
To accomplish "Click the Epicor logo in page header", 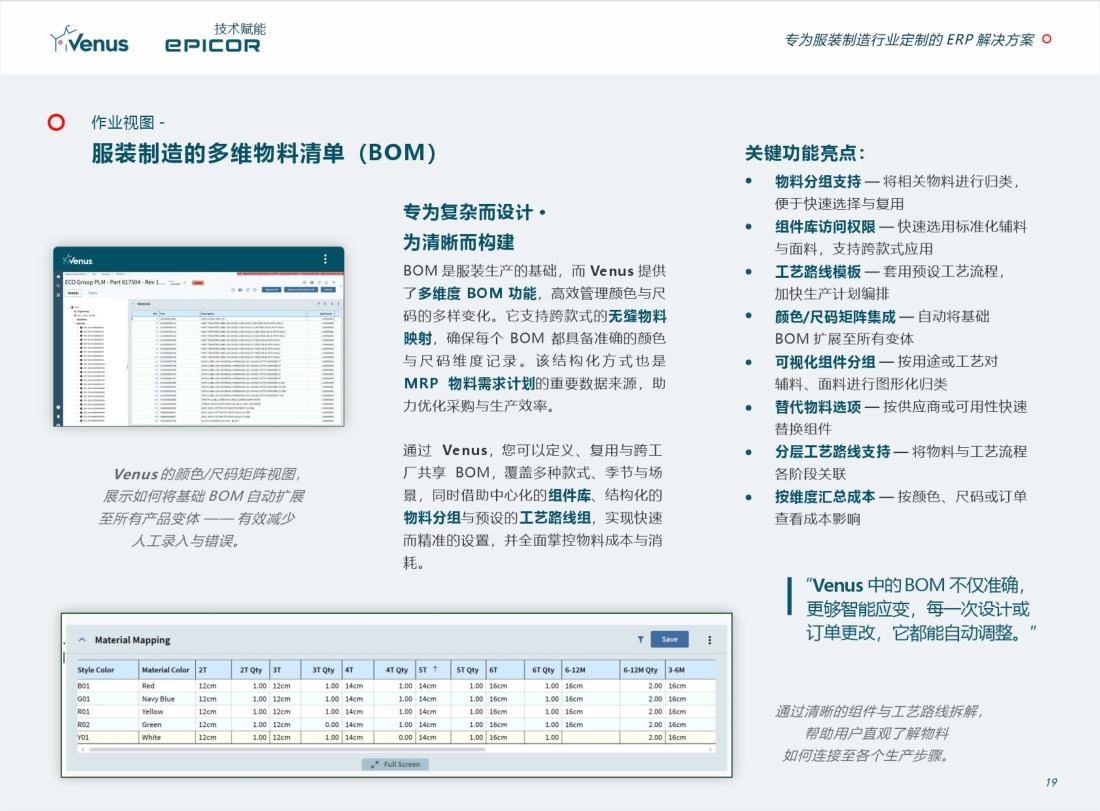I will [x=213, y=45].
